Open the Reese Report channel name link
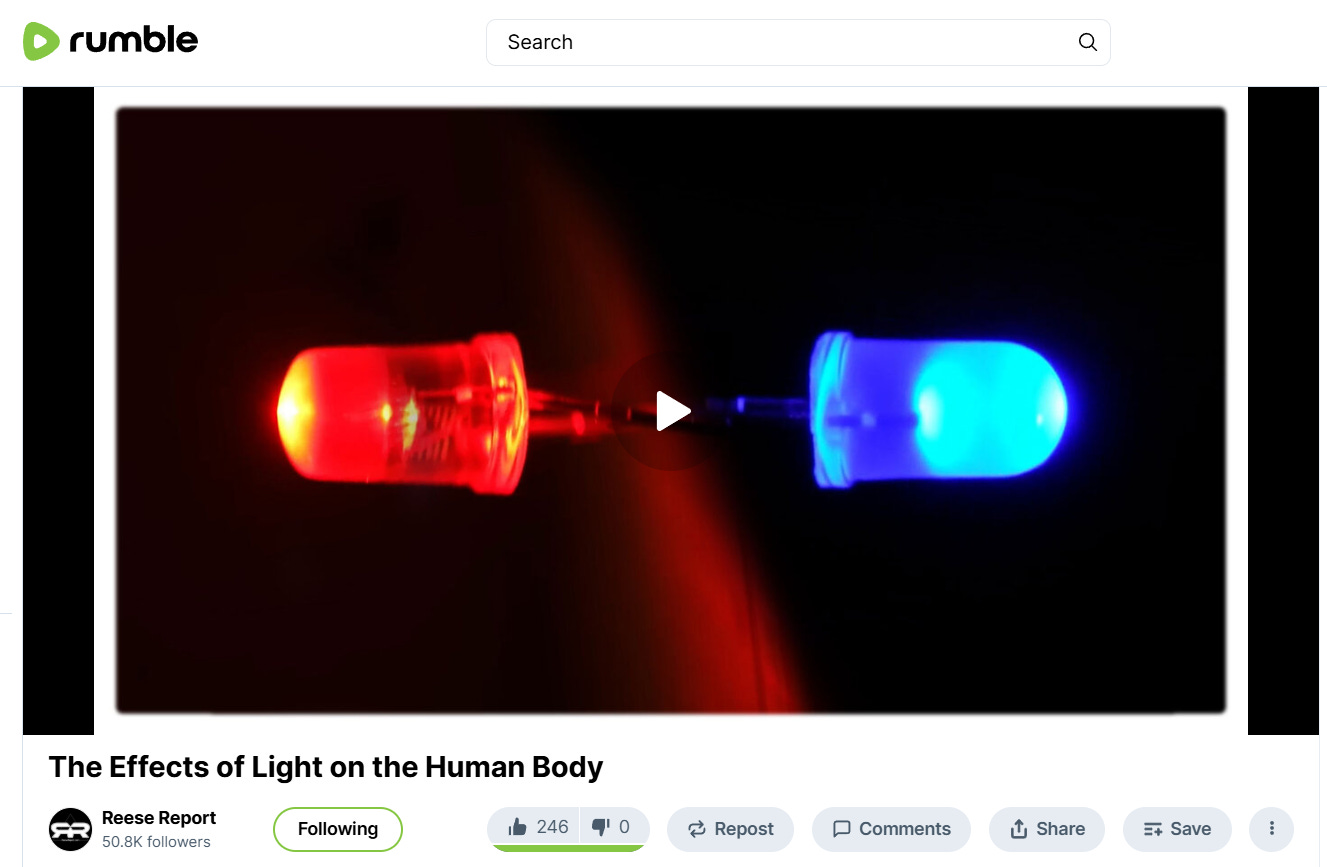 point(159,818)
